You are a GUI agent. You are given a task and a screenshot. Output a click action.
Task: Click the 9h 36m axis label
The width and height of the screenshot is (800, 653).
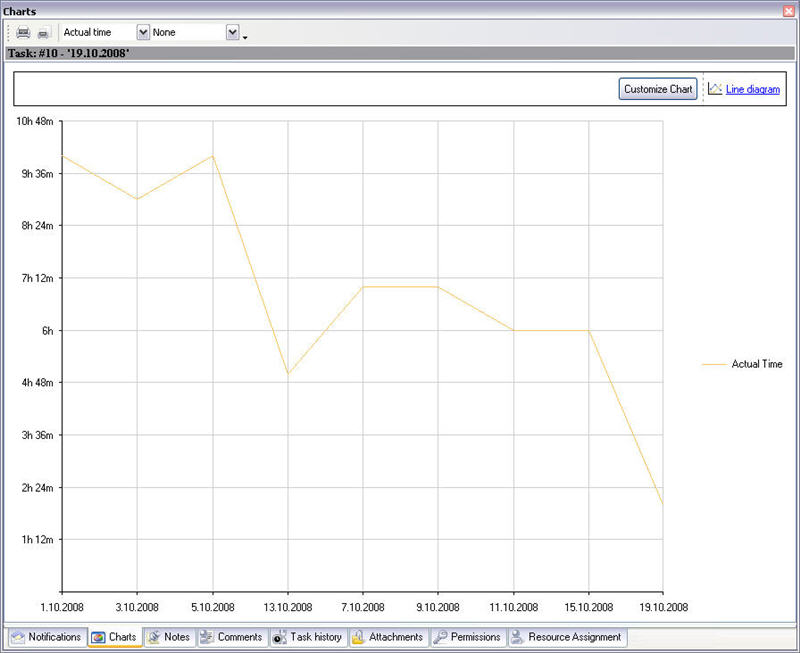(x=37, y=173)
